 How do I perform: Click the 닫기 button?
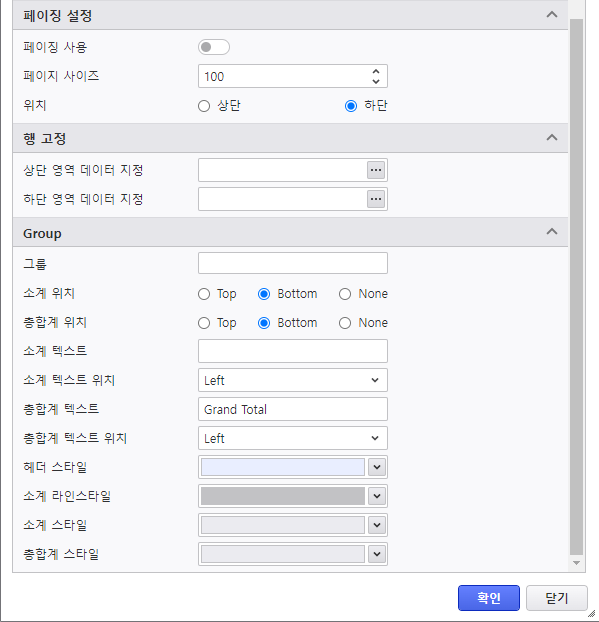click(557, 598)
